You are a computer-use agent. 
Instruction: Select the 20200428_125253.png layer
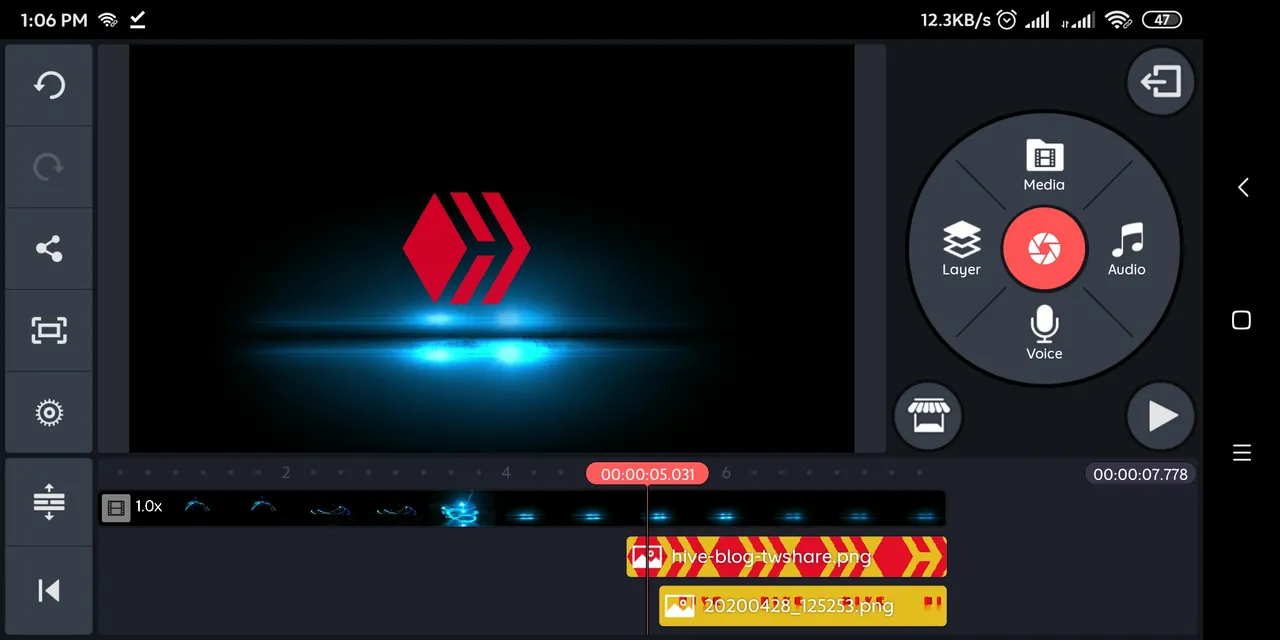point(803,606)
